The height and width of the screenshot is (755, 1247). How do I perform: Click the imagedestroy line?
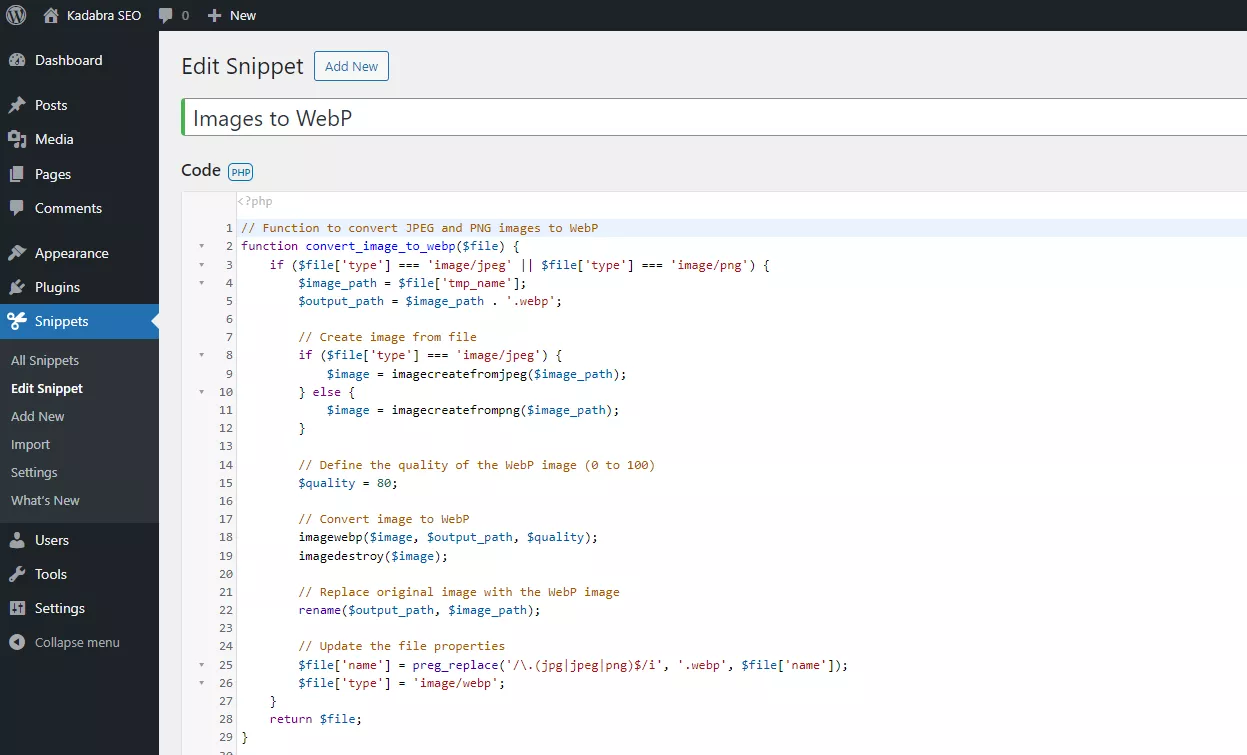click(373, 556)
